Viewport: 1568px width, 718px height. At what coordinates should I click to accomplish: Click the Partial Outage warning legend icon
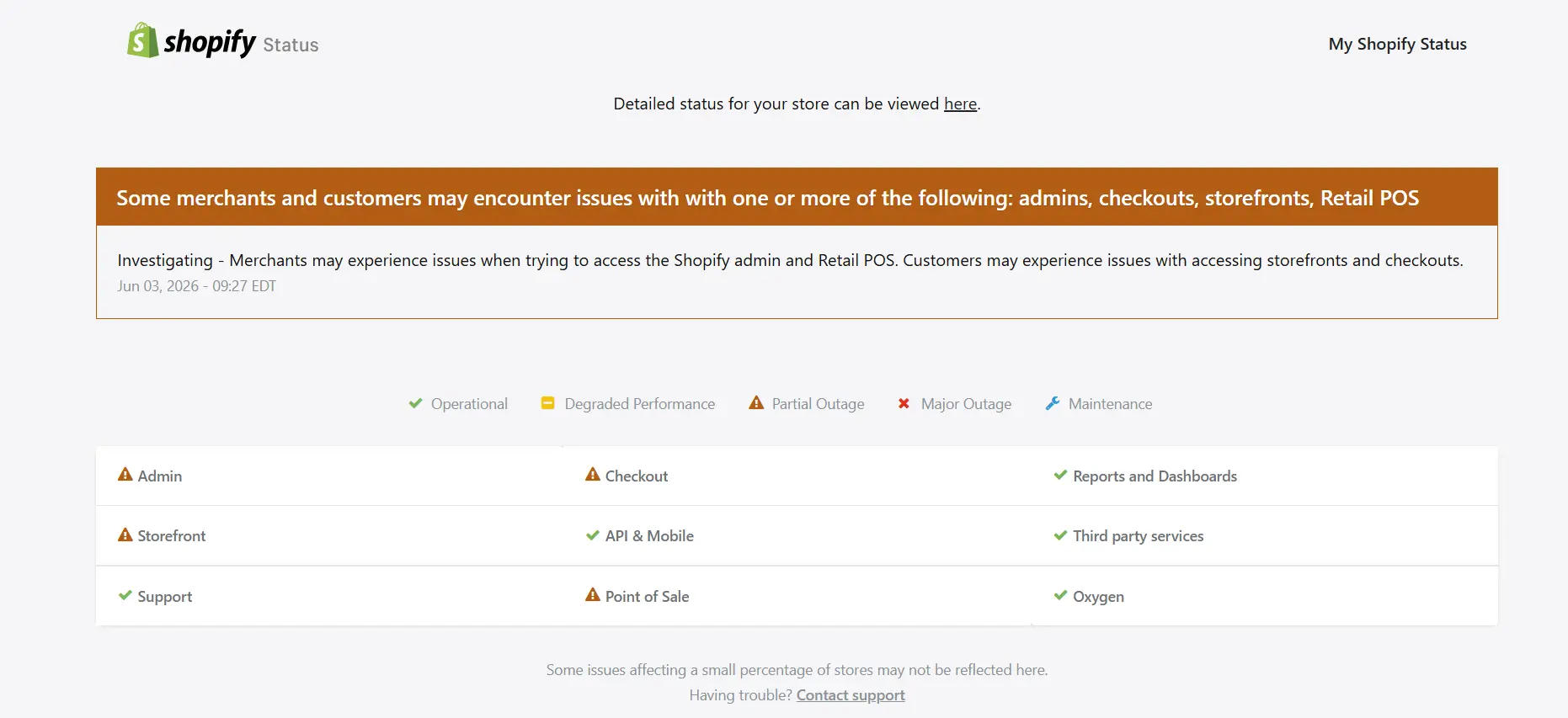[756, 403]
